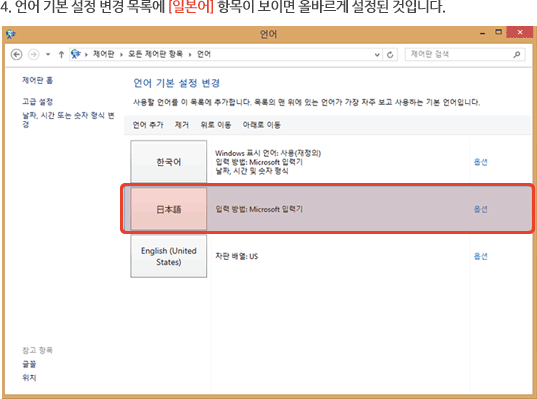Expand the address bar history dropdown
Image resolution: width=537 pixels, height=399 pixels.
coord(377,54)
